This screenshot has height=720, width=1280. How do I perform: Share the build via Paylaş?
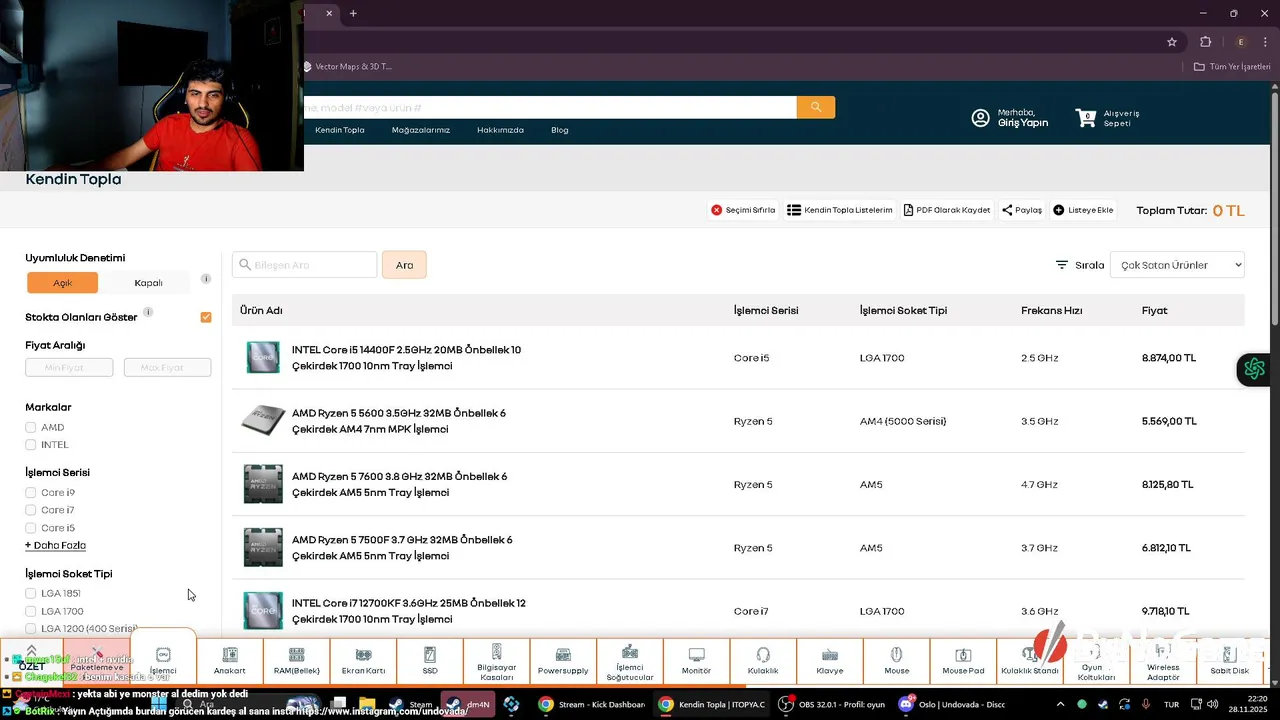click(1022, 210)
